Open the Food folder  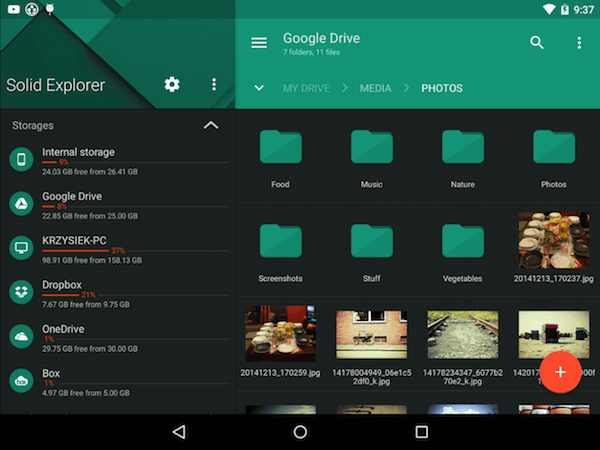280,159
